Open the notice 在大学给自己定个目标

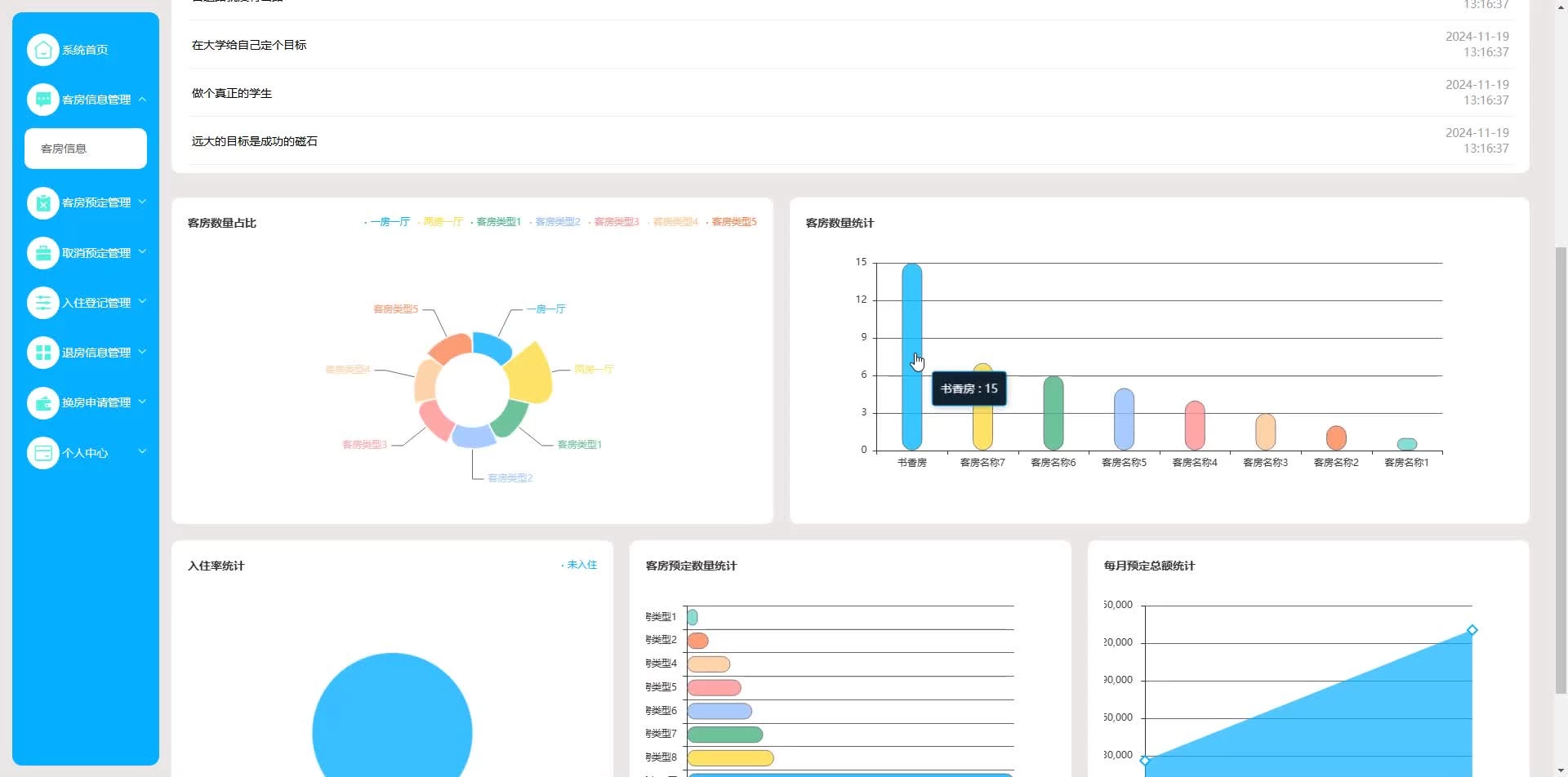click(x=249, y=45)
